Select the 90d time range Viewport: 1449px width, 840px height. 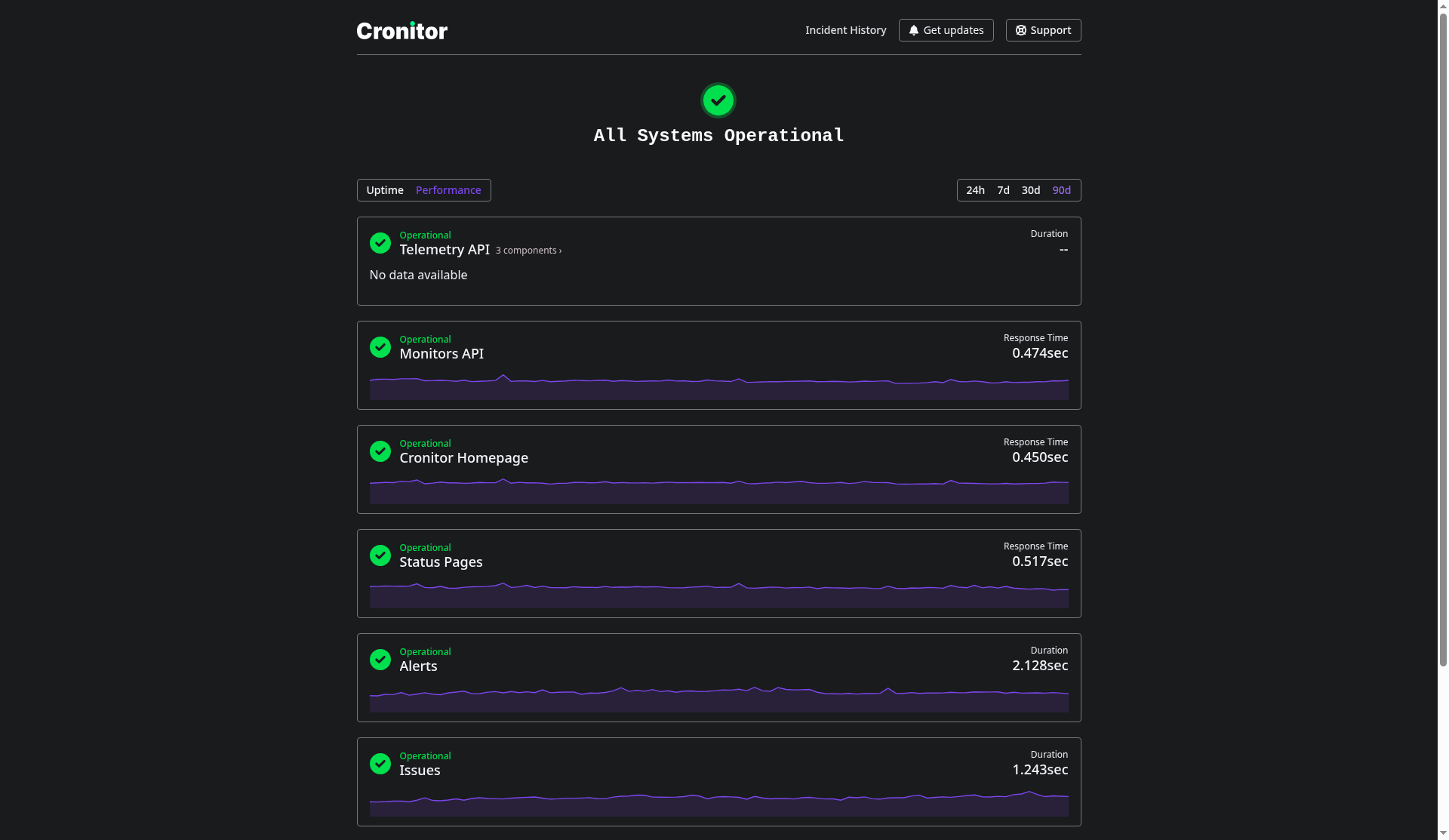[1062, 190]
